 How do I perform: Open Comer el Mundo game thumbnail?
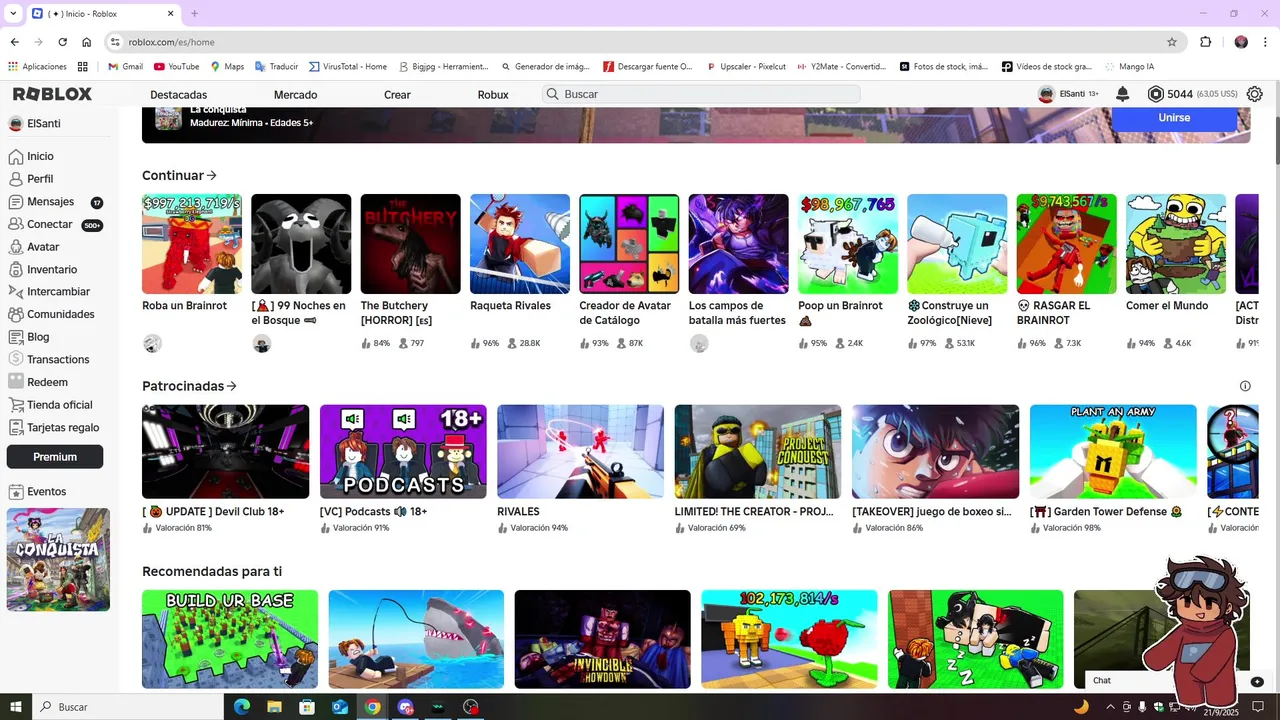click(x=1176, y=244)
